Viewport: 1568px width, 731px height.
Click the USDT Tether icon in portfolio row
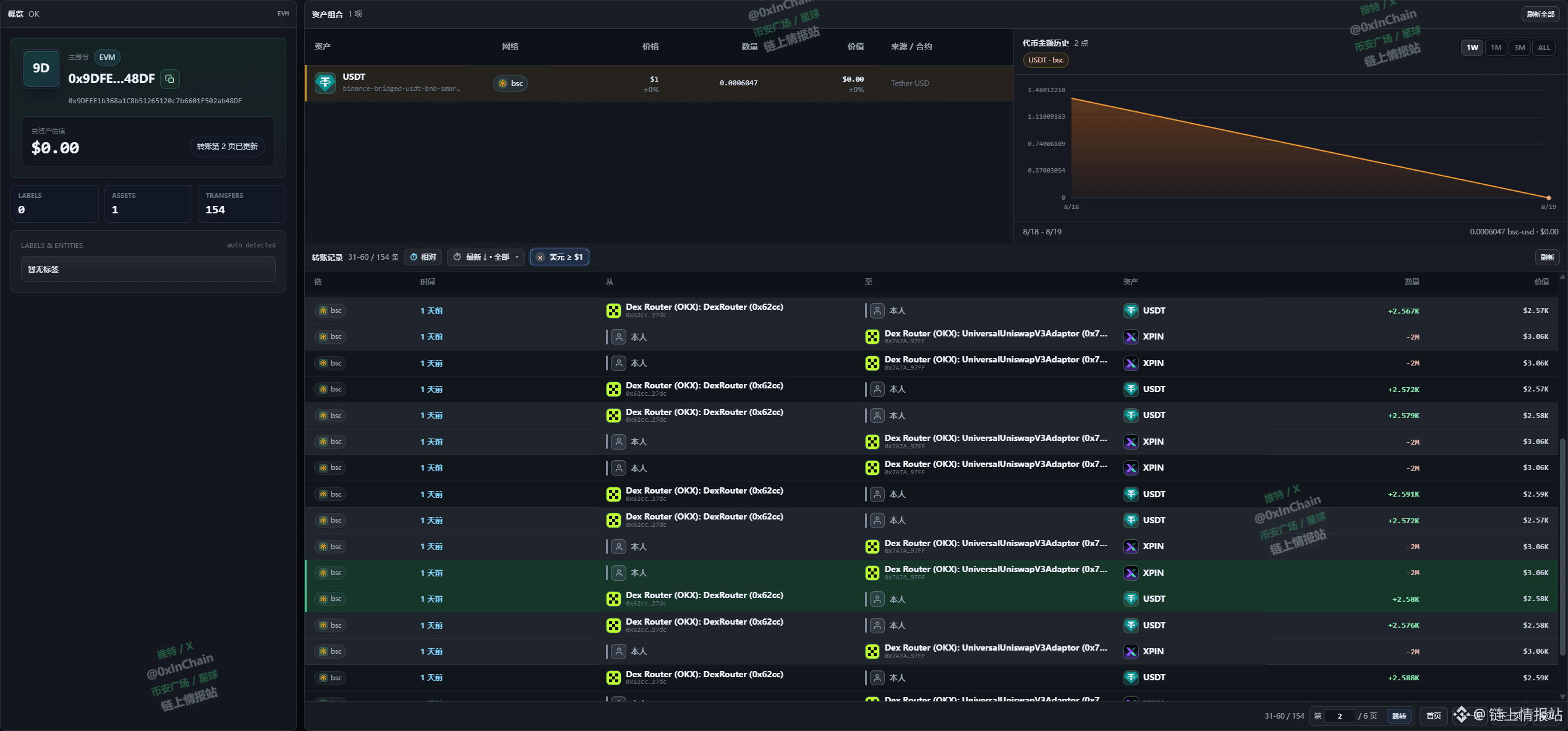tap(325, 83)
